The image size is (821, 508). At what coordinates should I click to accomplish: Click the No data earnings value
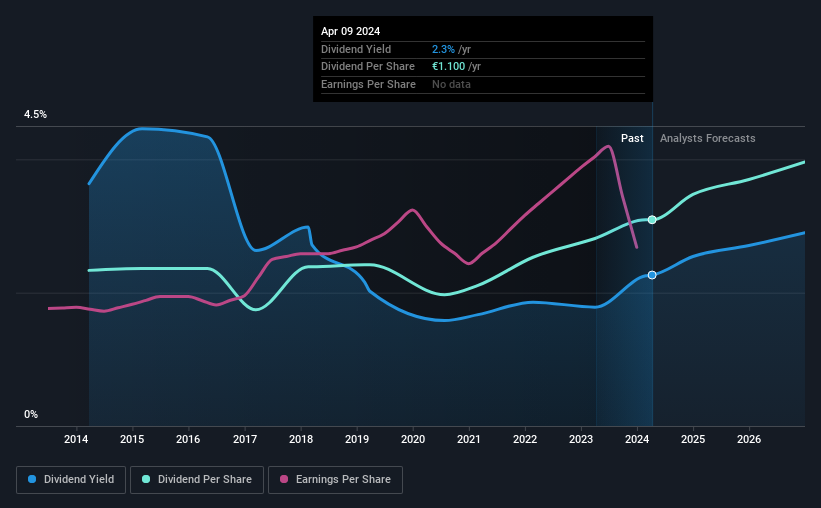coord(451,84)
